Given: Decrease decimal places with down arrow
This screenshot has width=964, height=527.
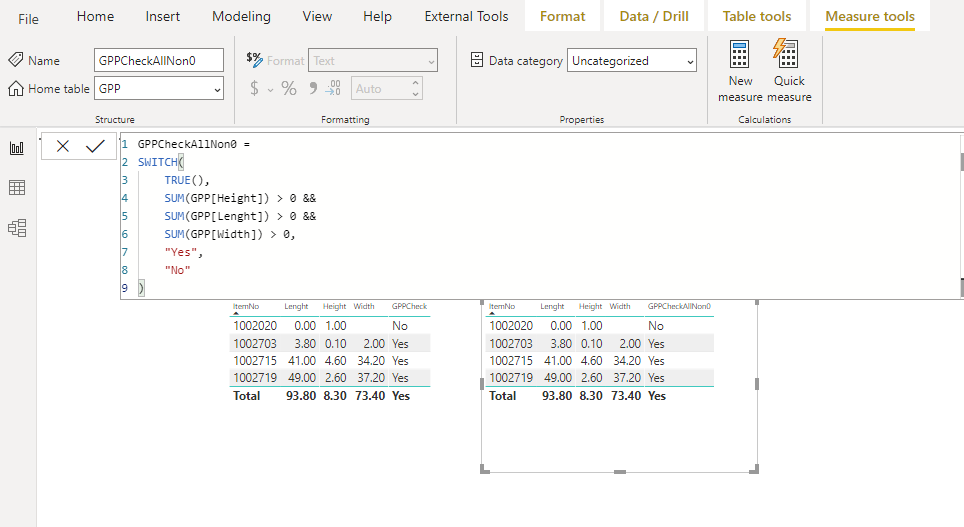Looking at the screenshot, I should click(x=416, y=94).
